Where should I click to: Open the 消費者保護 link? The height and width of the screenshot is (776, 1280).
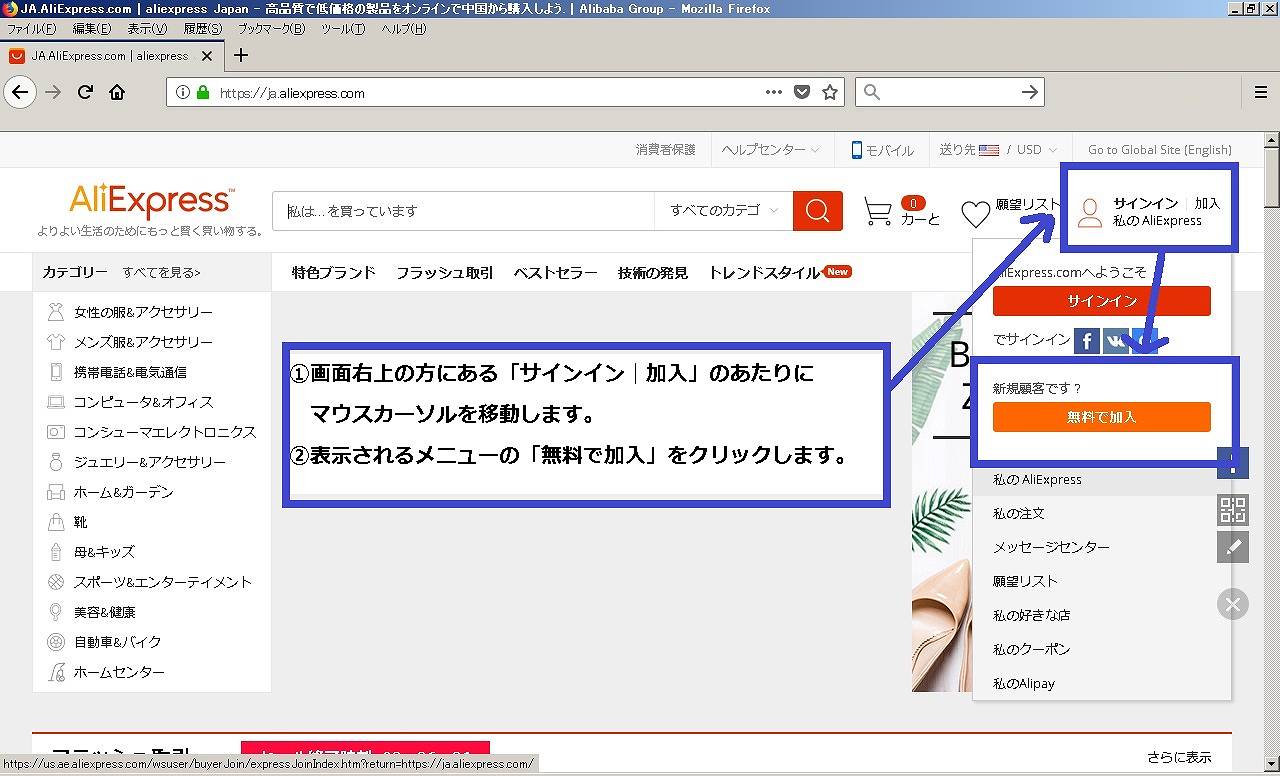click(x=665, y=150)
